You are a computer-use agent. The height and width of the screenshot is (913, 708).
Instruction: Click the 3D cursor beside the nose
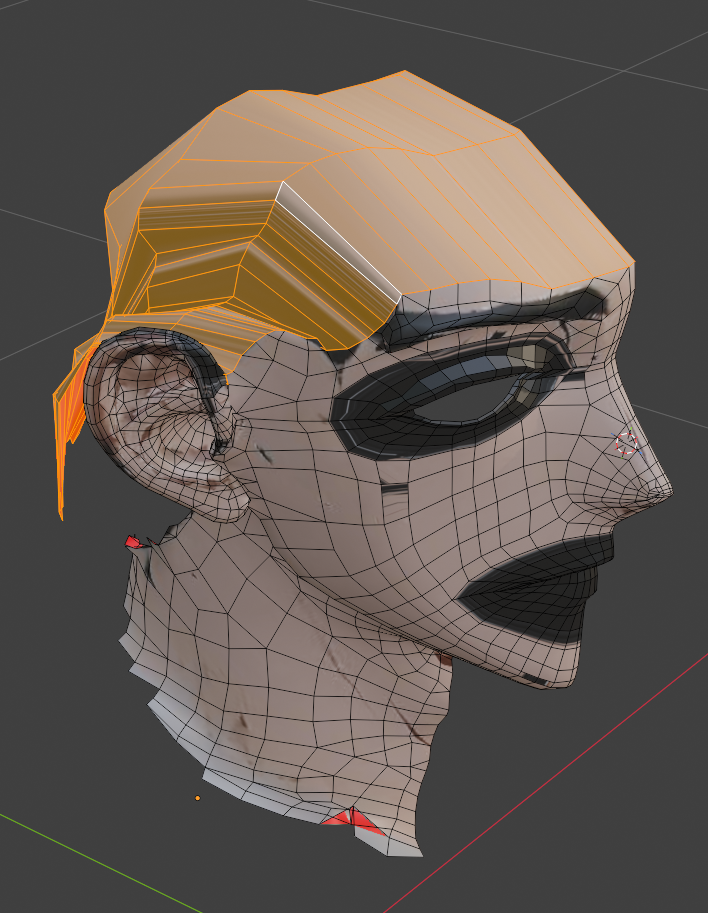(x=627, y=444)
